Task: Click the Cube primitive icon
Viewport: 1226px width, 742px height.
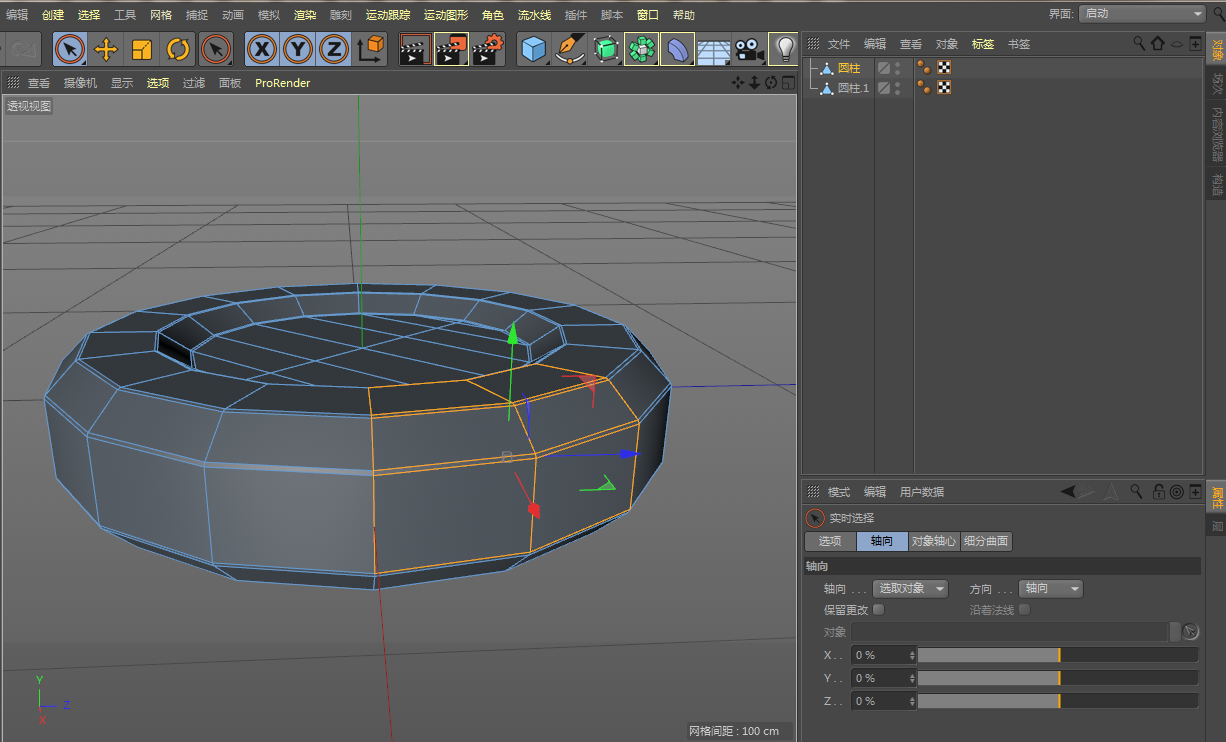Action: [x=534, y=49]
